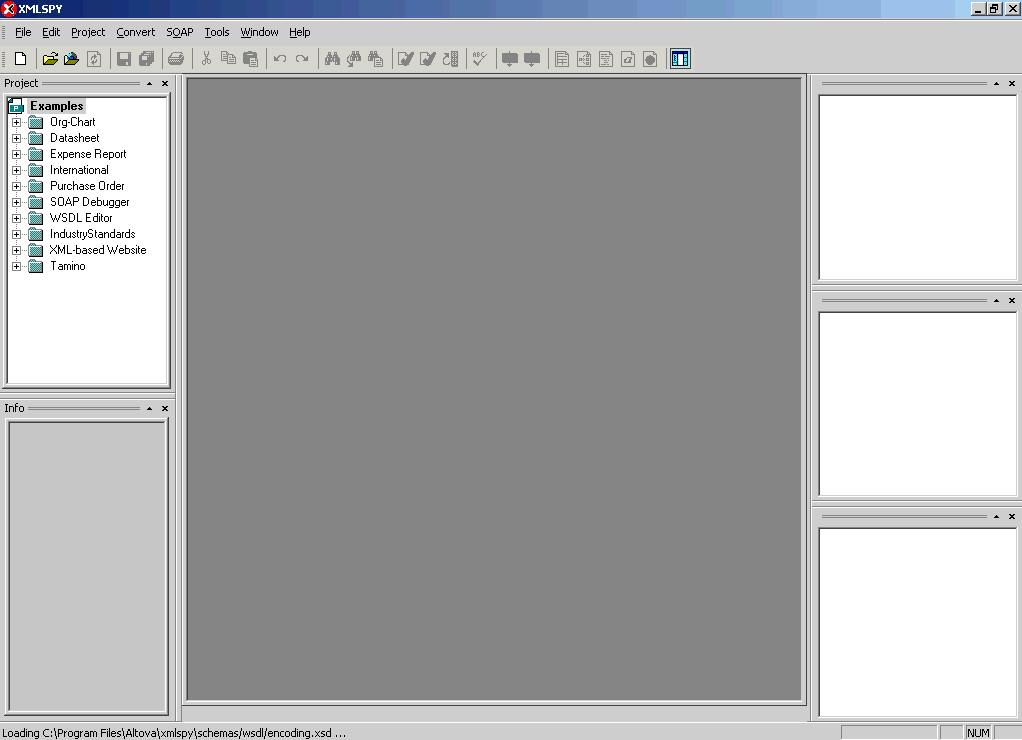
Task: Collapse the Info panel with arrow
Action: pyautogui.click(x=149, y=408)
